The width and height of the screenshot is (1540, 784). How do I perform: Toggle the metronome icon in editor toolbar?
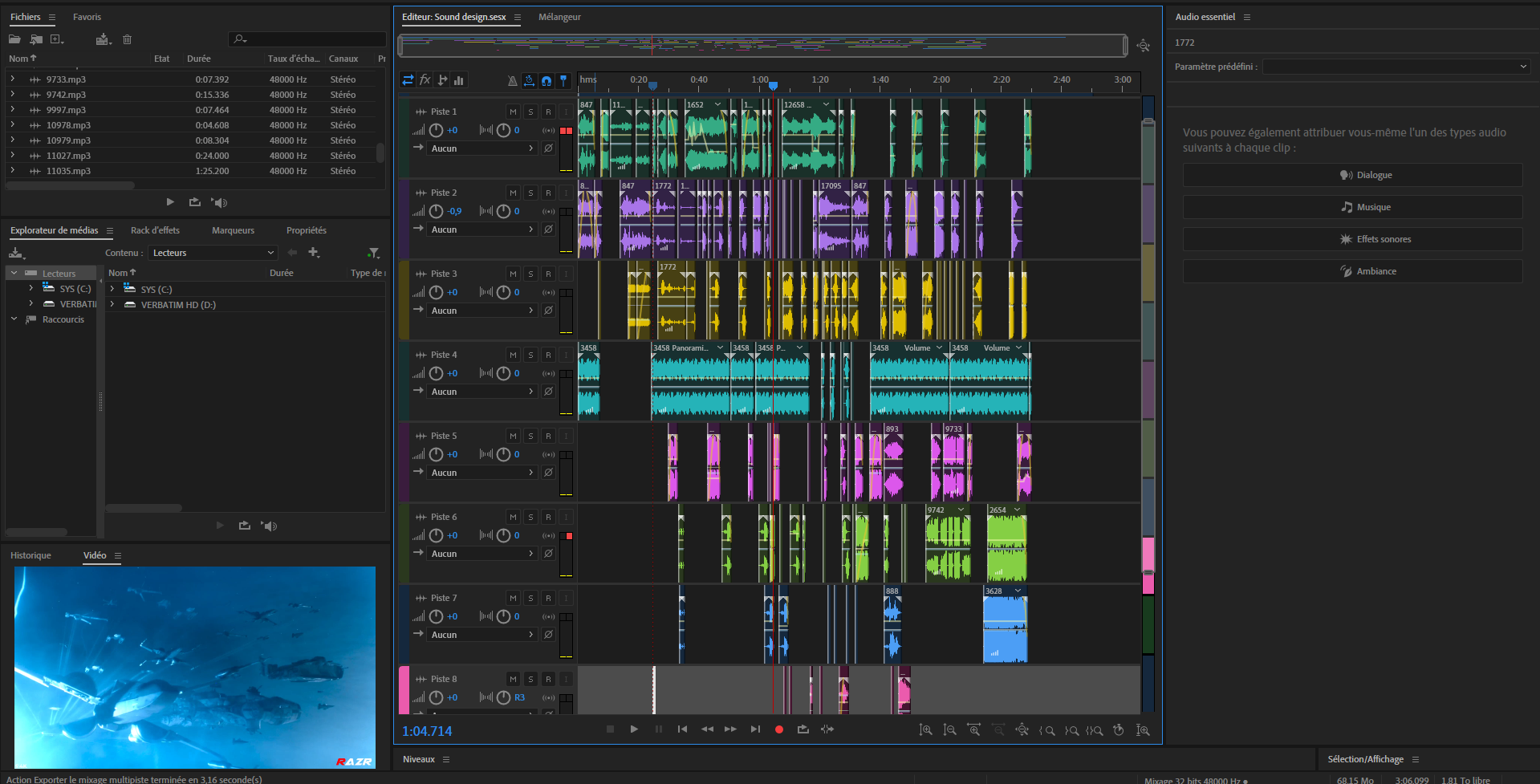pyautogui.click(x=512, y=80)
